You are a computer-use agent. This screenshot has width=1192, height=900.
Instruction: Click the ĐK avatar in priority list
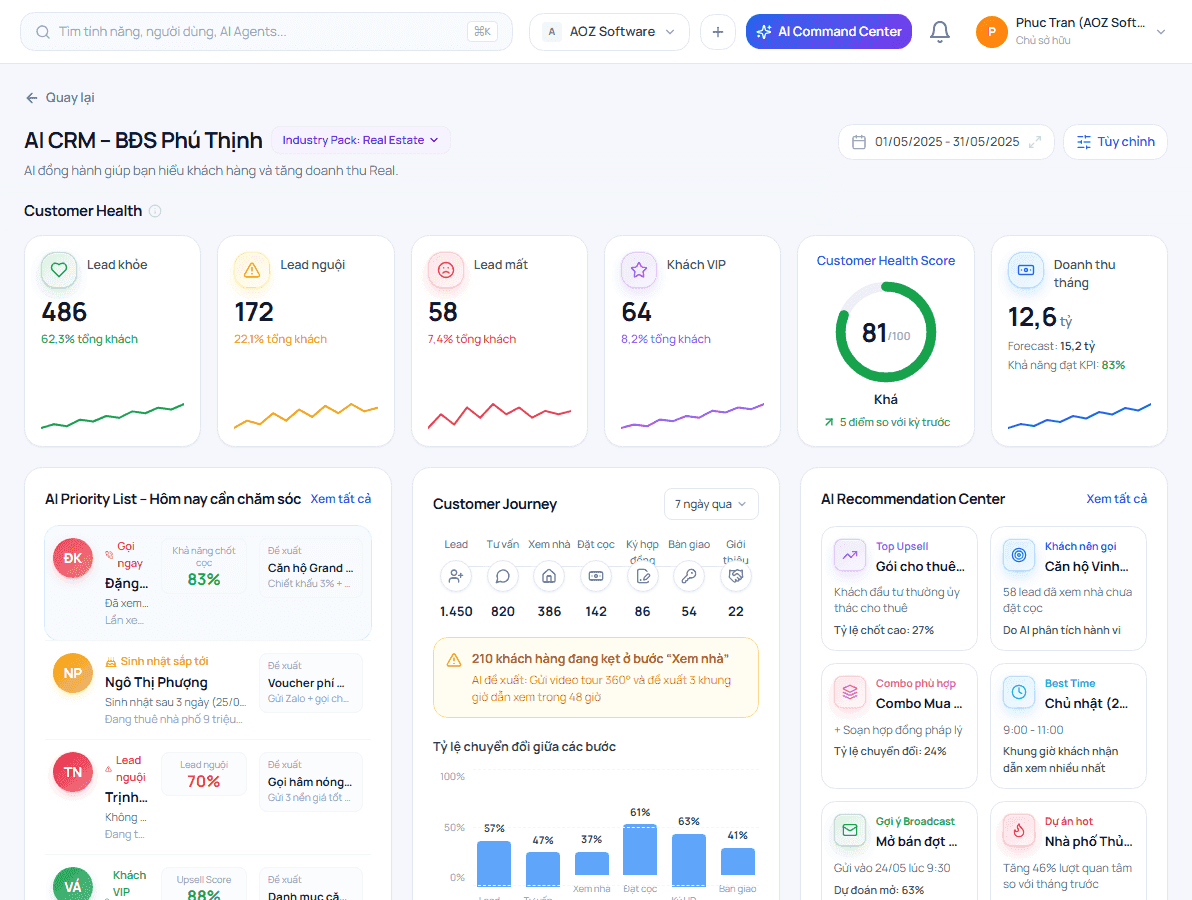click(x=73, y=558)
